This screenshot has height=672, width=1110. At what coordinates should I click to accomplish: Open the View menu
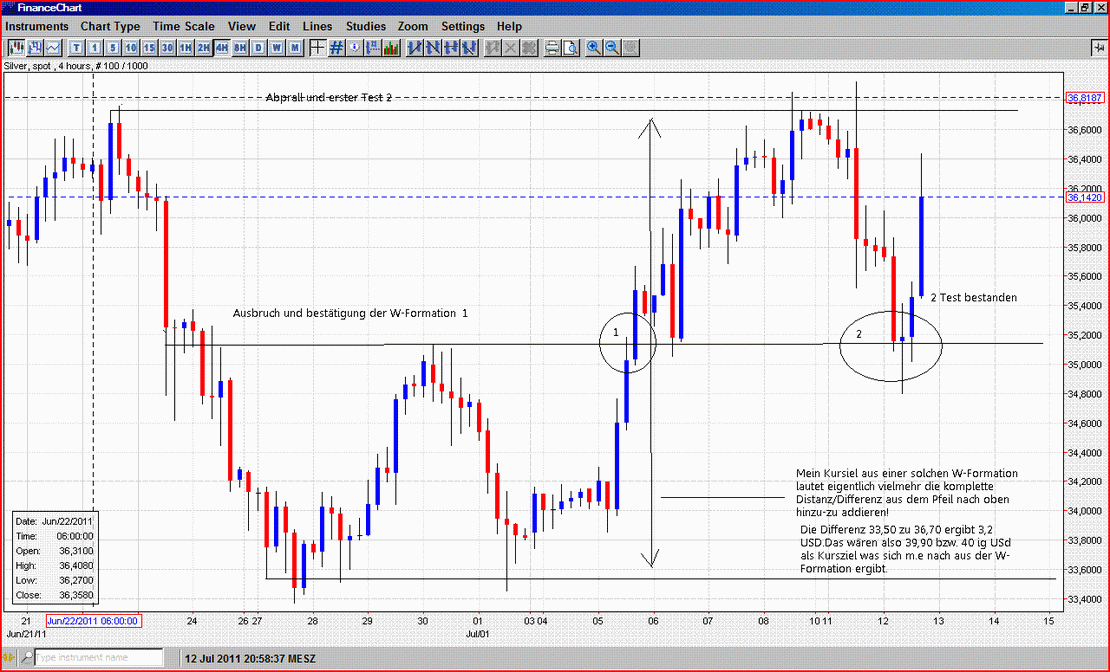pos(241,26)
